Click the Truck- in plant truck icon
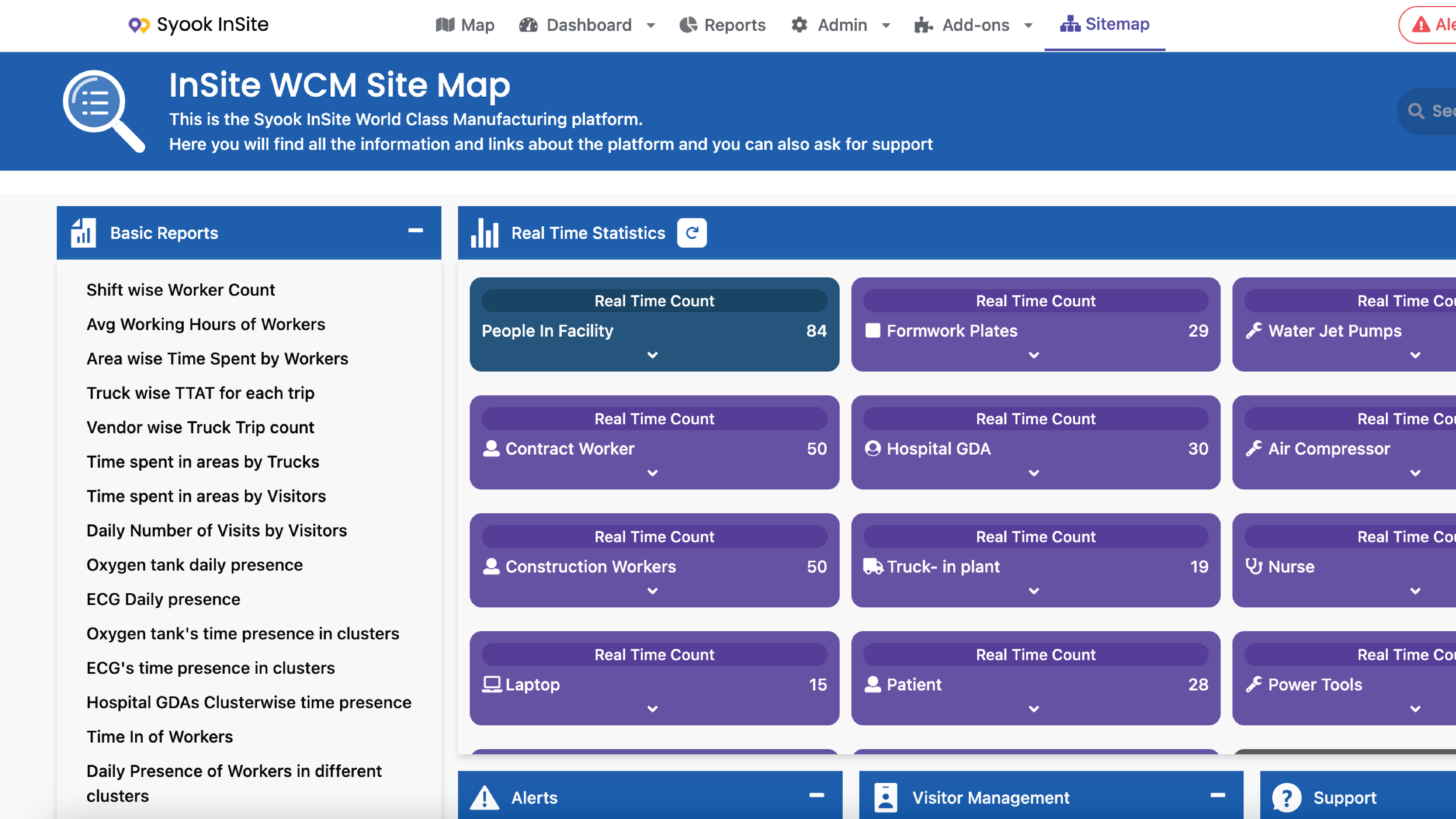This screenshot has height=819, width=1456. coord(873,566)
